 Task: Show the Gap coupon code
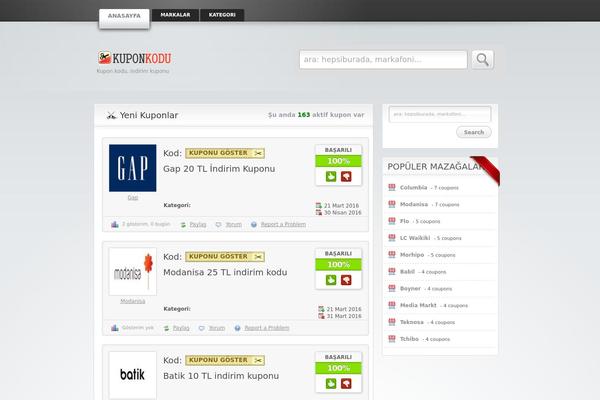(x=225, y=153)
